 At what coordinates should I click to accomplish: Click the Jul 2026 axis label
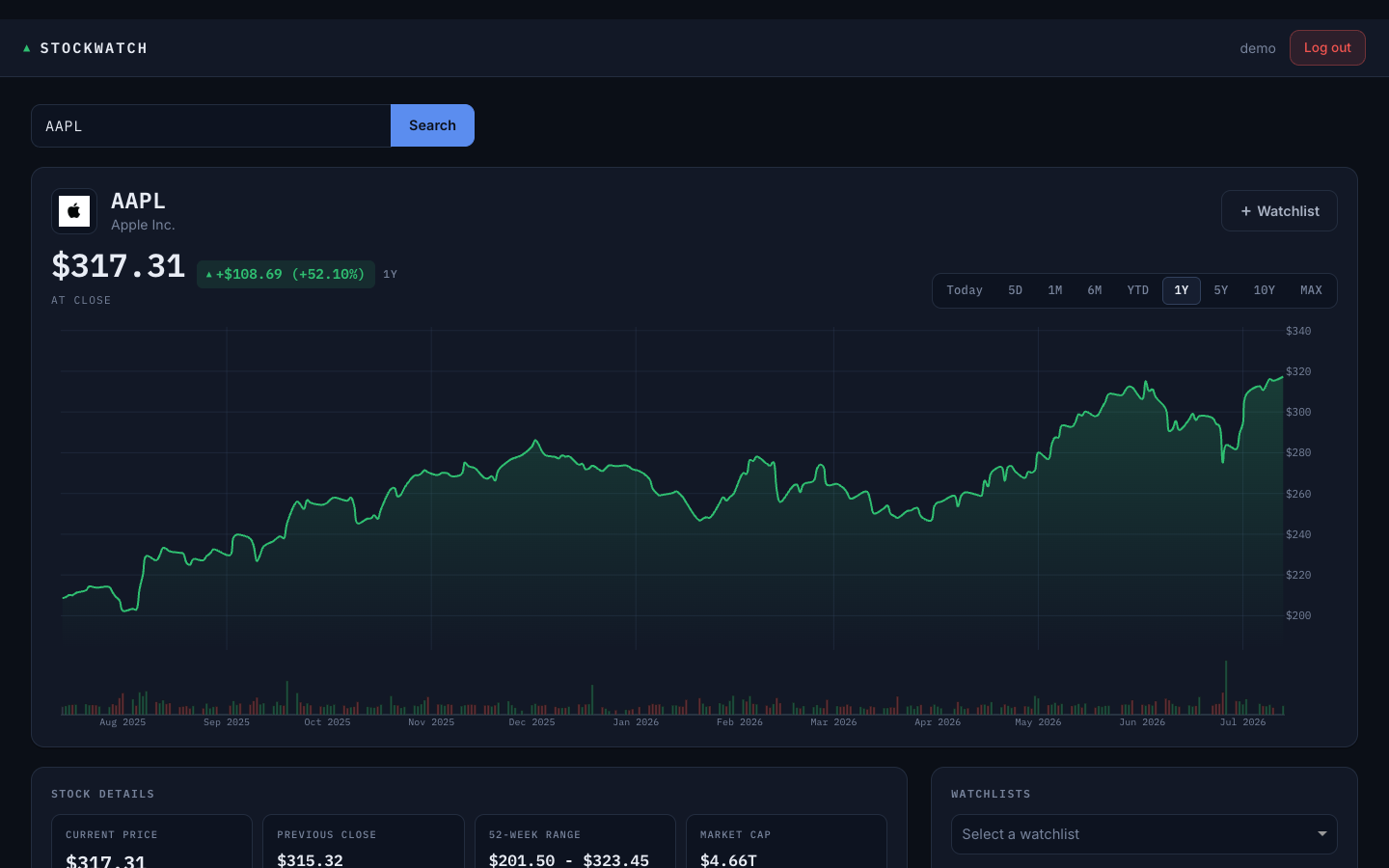(x=1242, y=722)
